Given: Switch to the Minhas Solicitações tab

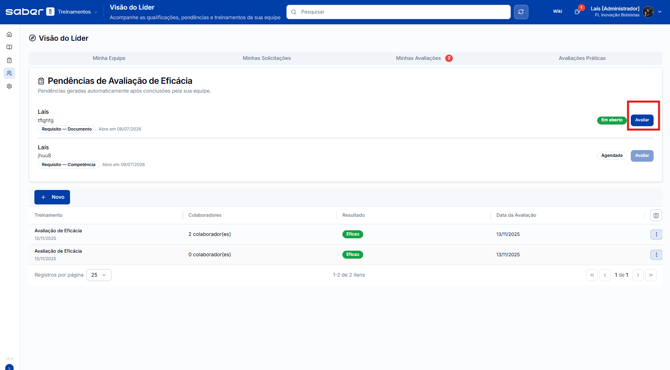Looking at the screenshot, I should pos(267,58).
